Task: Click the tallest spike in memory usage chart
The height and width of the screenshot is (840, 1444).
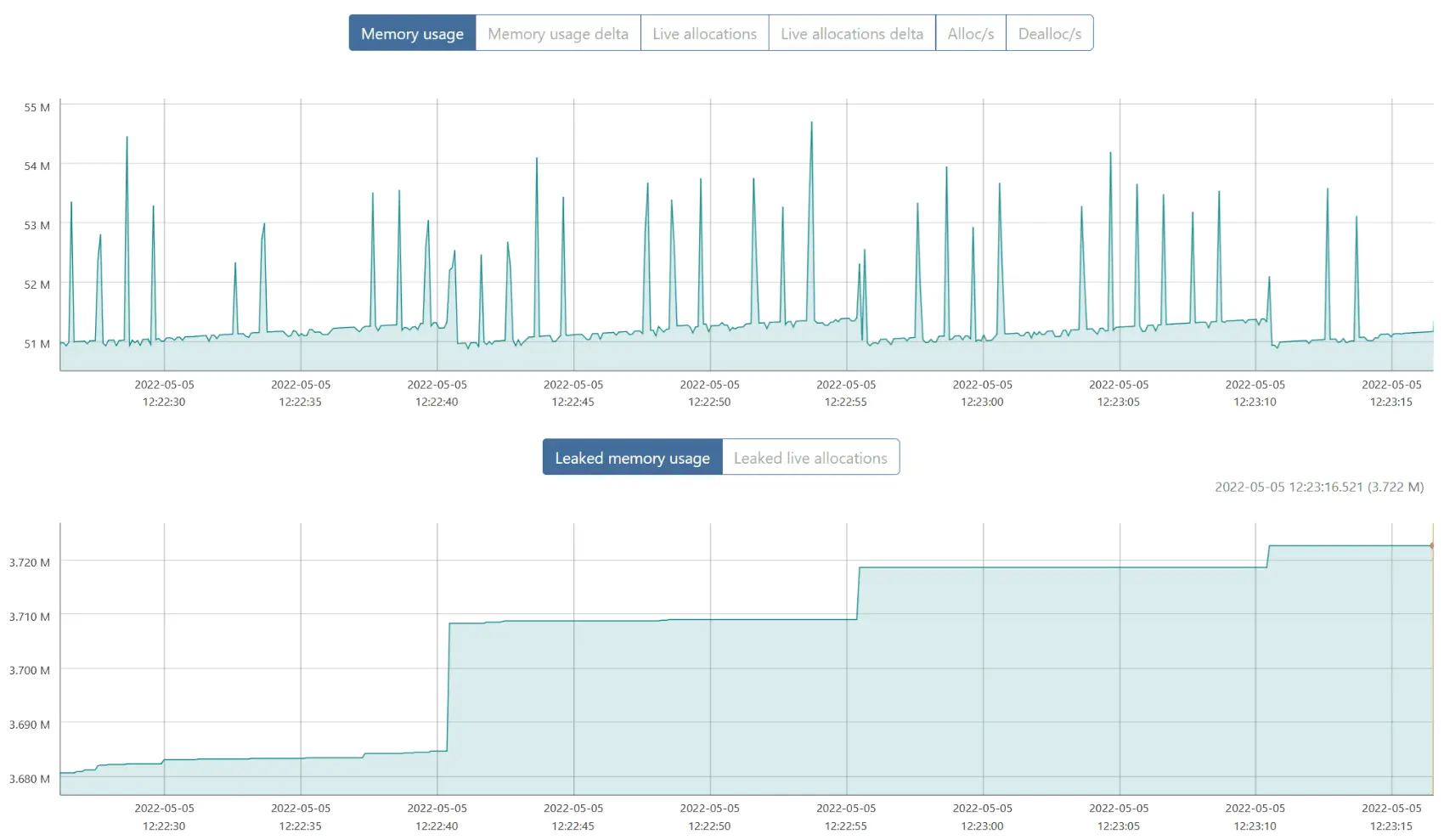Action: click(x=811, y=124)
